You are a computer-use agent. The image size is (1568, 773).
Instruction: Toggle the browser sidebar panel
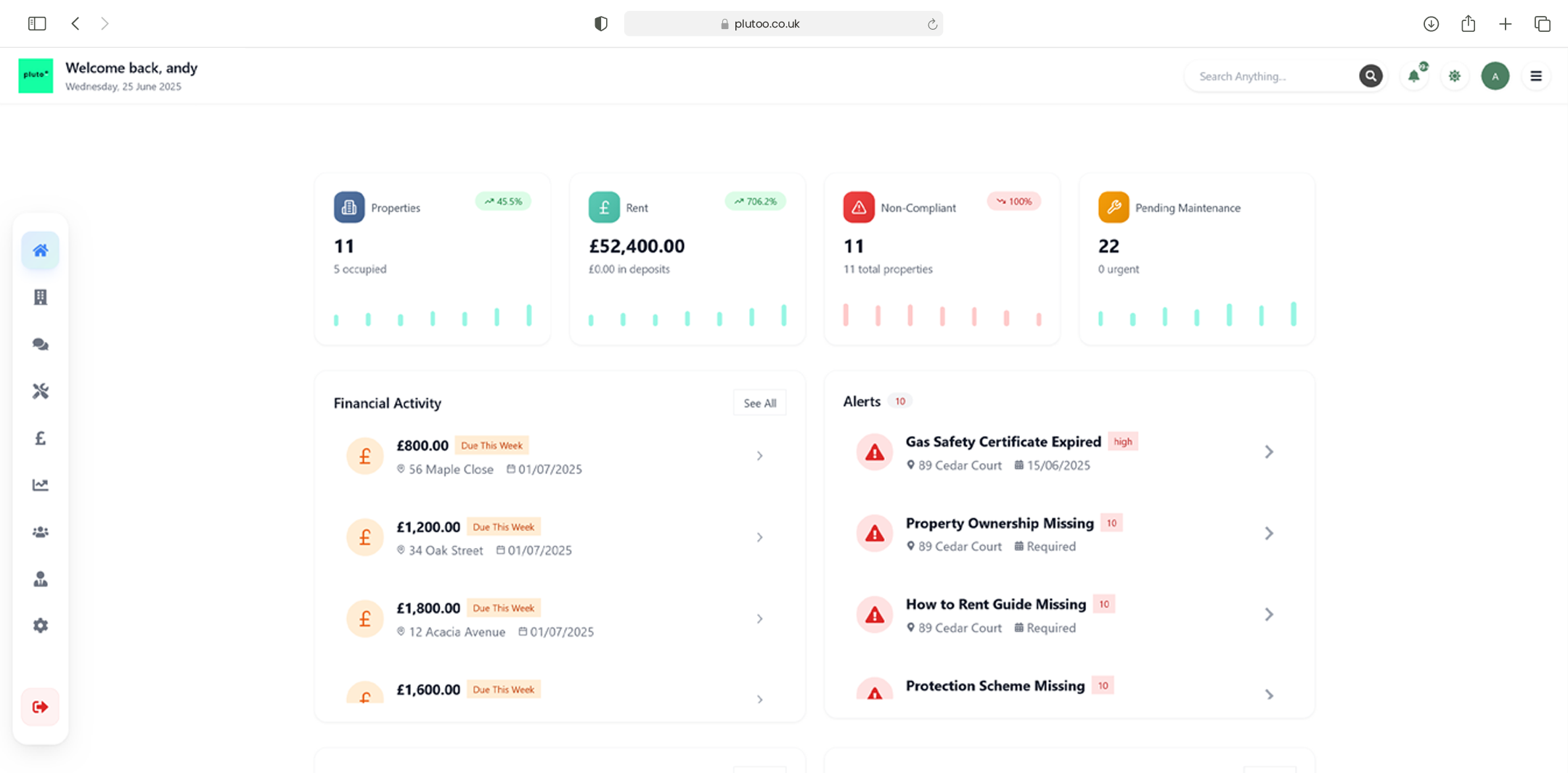37,24
